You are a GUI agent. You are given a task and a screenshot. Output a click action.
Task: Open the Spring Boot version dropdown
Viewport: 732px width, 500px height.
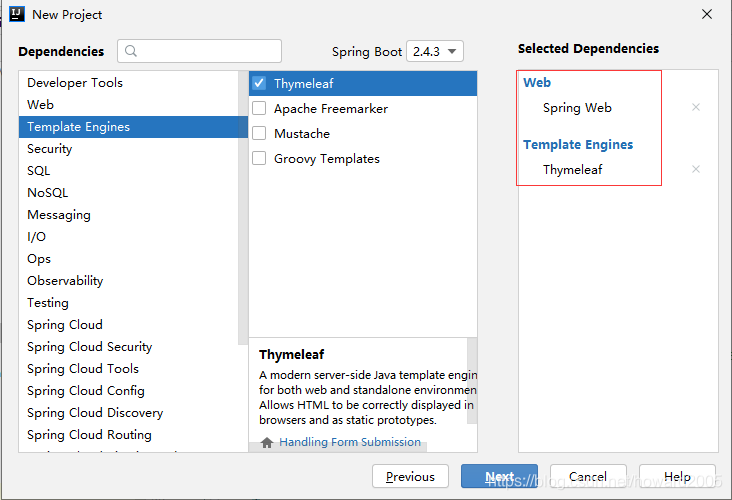click(435, 51)
